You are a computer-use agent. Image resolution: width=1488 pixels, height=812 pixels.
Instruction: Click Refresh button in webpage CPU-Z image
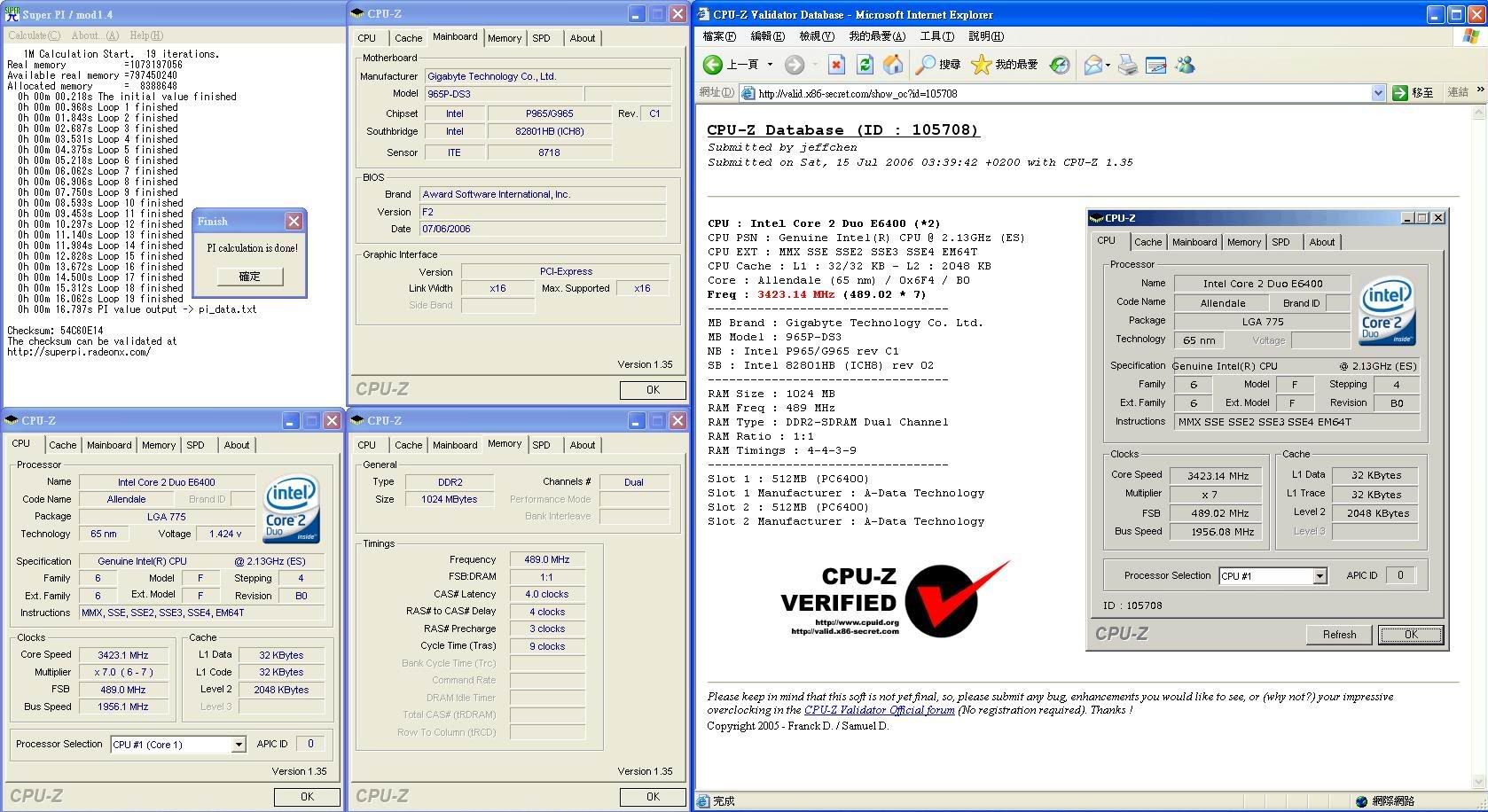point(1339,635)
